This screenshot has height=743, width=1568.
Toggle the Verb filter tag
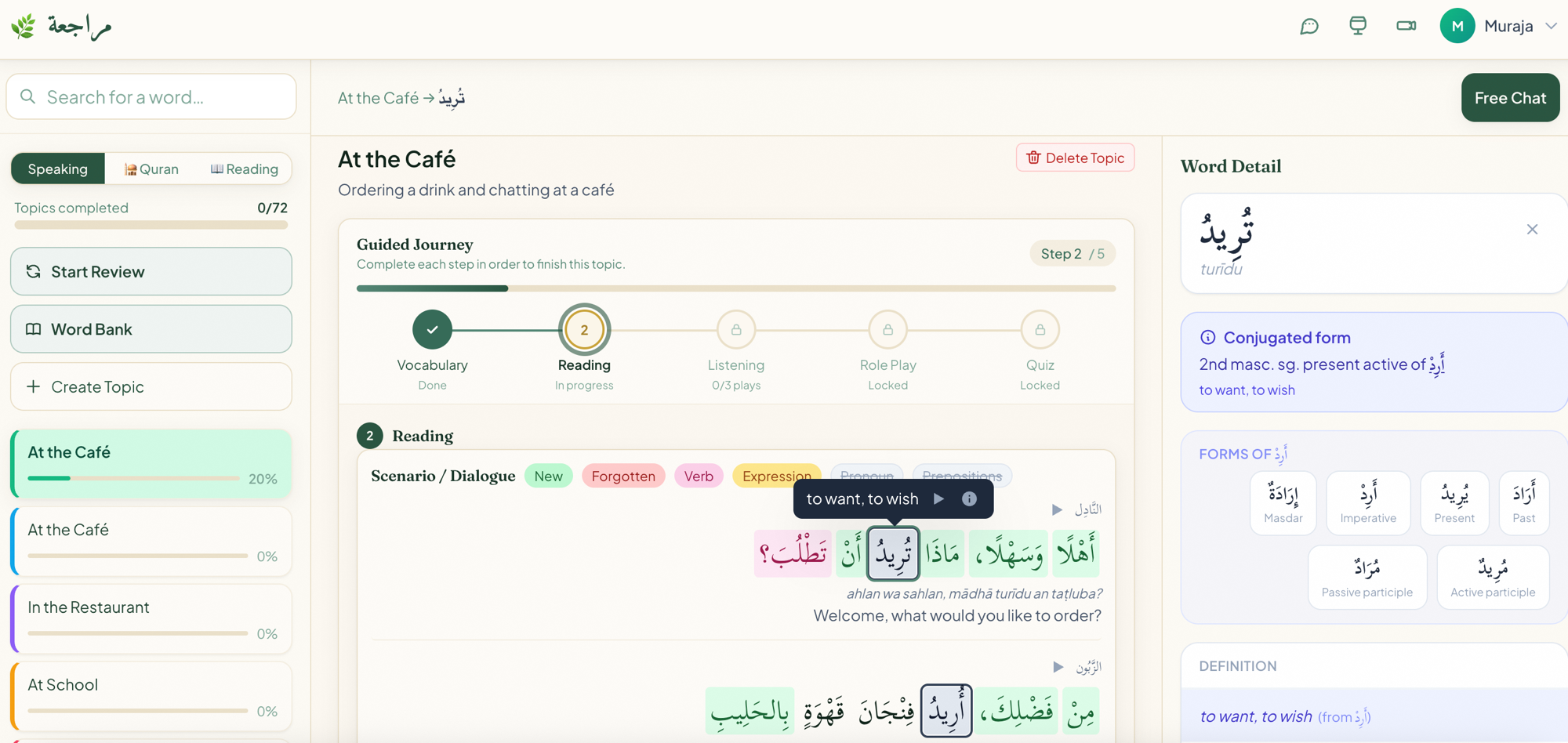tap(699, 476)
